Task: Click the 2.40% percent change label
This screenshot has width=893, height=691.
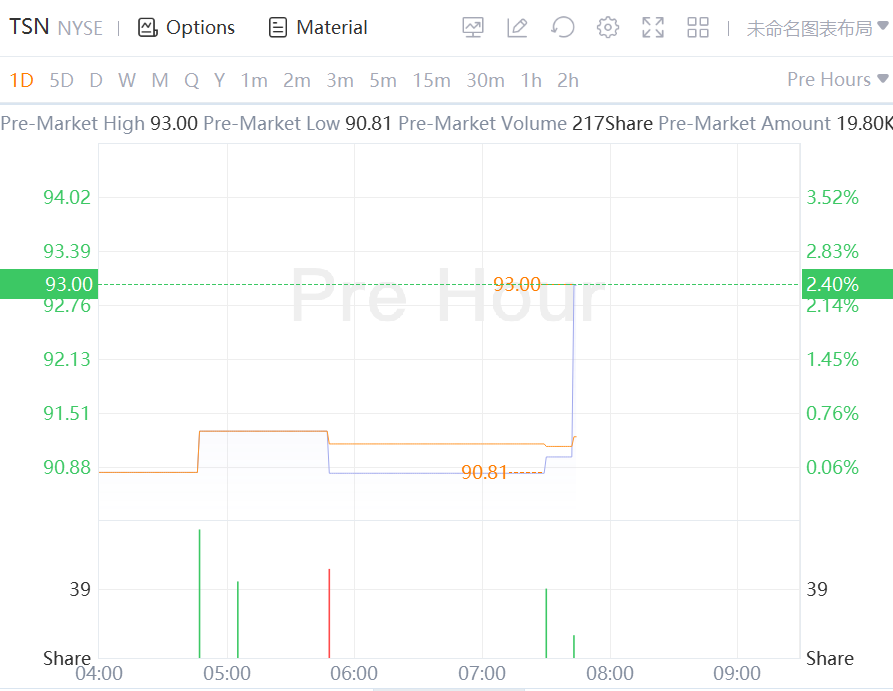Action: (832, 284)
